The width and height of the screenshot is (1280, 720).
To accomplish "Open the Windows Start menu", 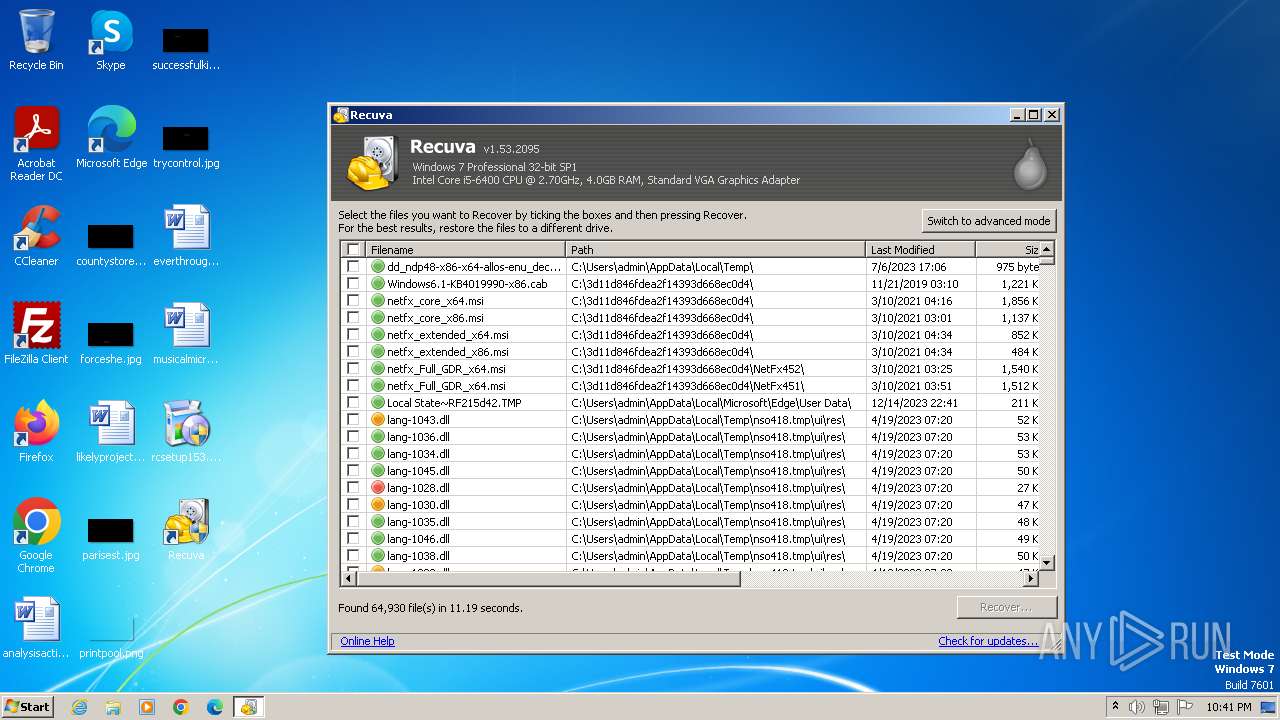I will (28, 707).
